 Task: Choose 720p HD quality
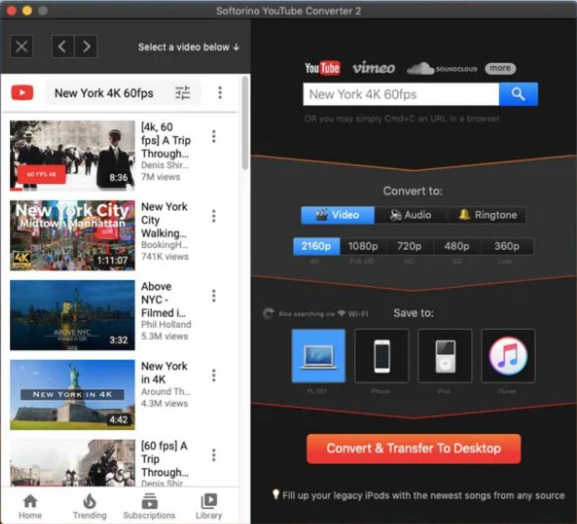tap(410, 246)
